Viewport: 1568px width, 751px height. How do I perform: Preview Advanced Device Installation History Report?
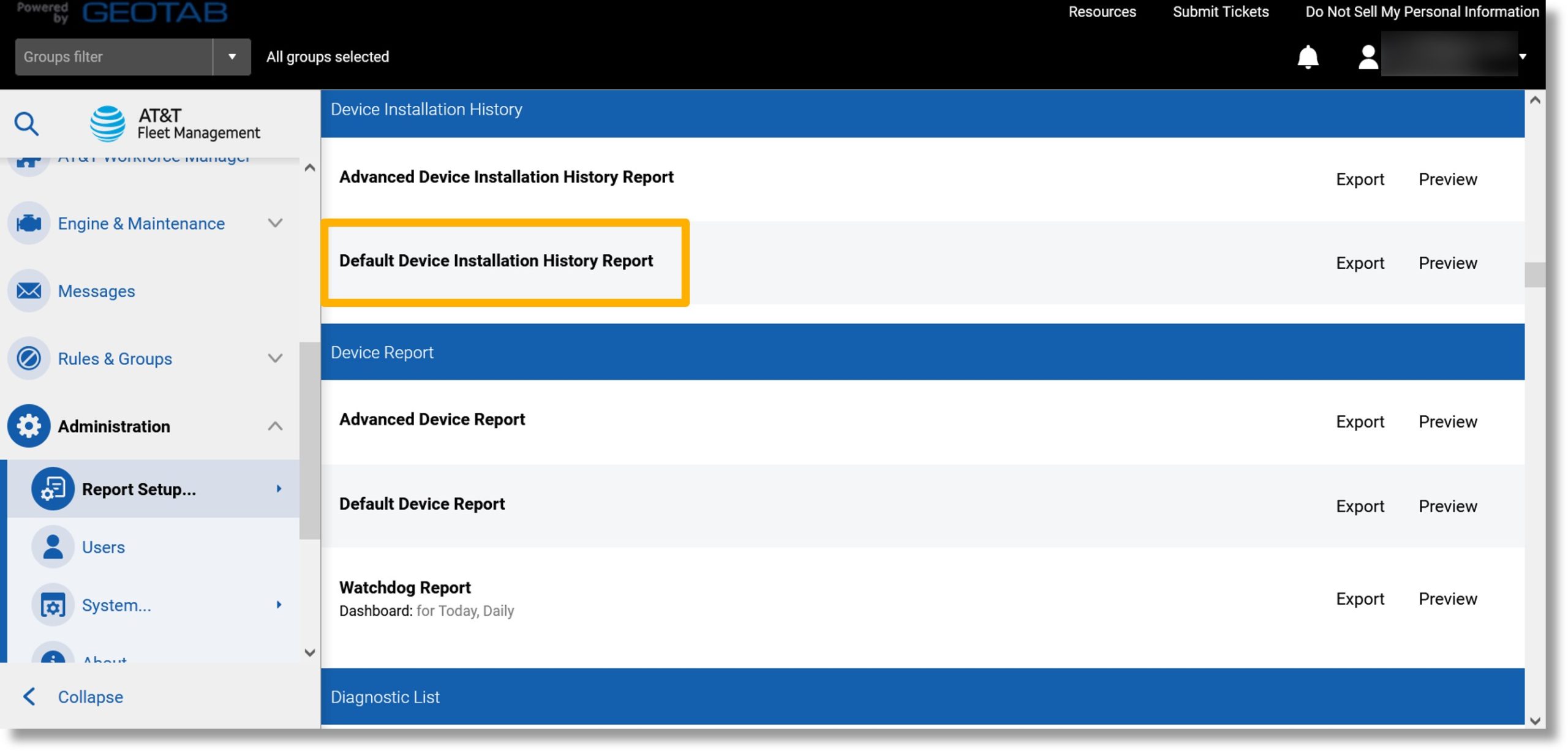tap(1447, 179)
